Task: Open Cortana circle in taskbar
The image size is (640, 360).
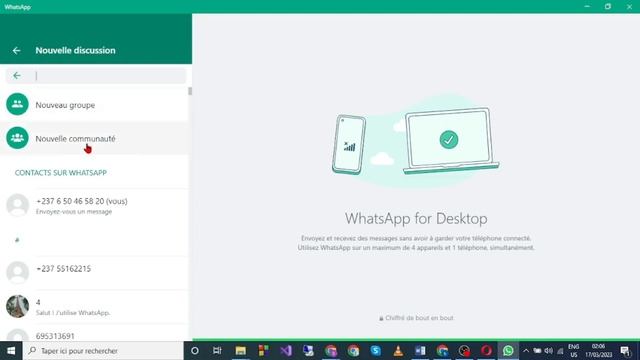Action: coord(195,351)
